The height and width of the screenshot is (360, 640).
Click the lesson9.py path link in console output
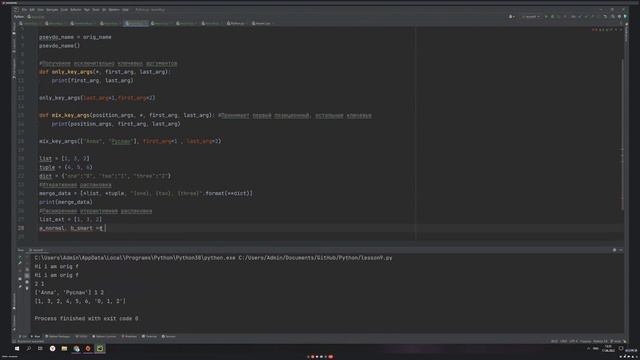[315, 258]
